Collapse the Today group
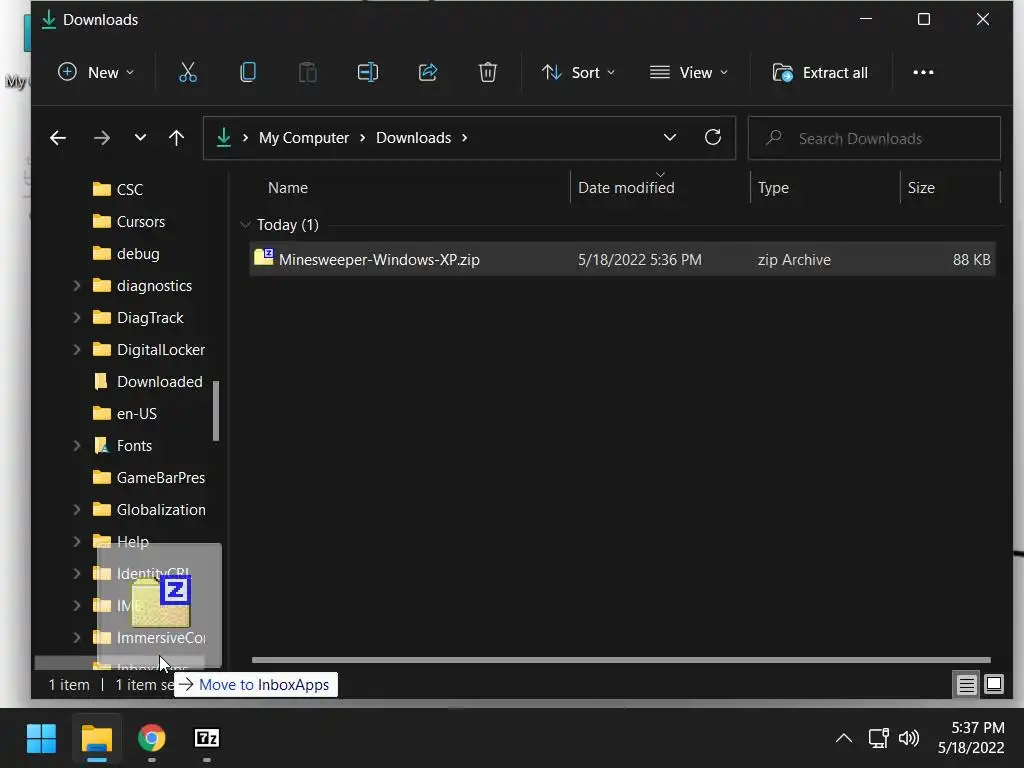Viewport: 1024px width, 768px height. coord(245,225)
